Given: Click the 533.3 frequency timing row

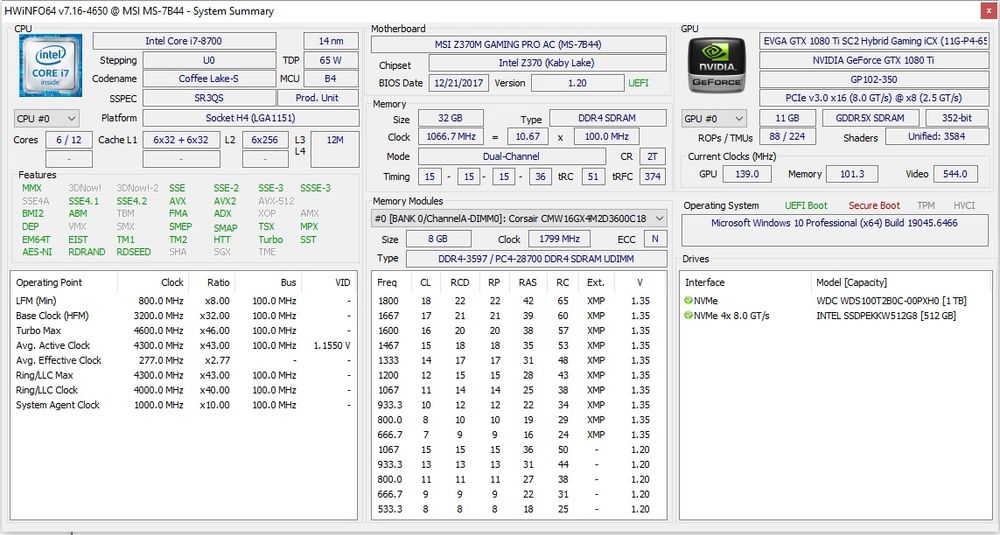Looking at the screenshot, I should 518,509.
